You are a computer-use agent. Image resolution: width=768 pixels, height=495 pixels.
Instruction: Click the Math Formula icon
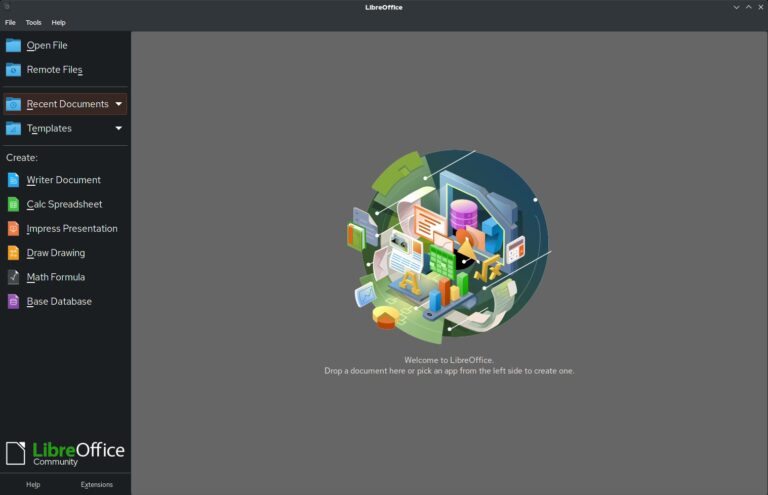tap(13, 277)
